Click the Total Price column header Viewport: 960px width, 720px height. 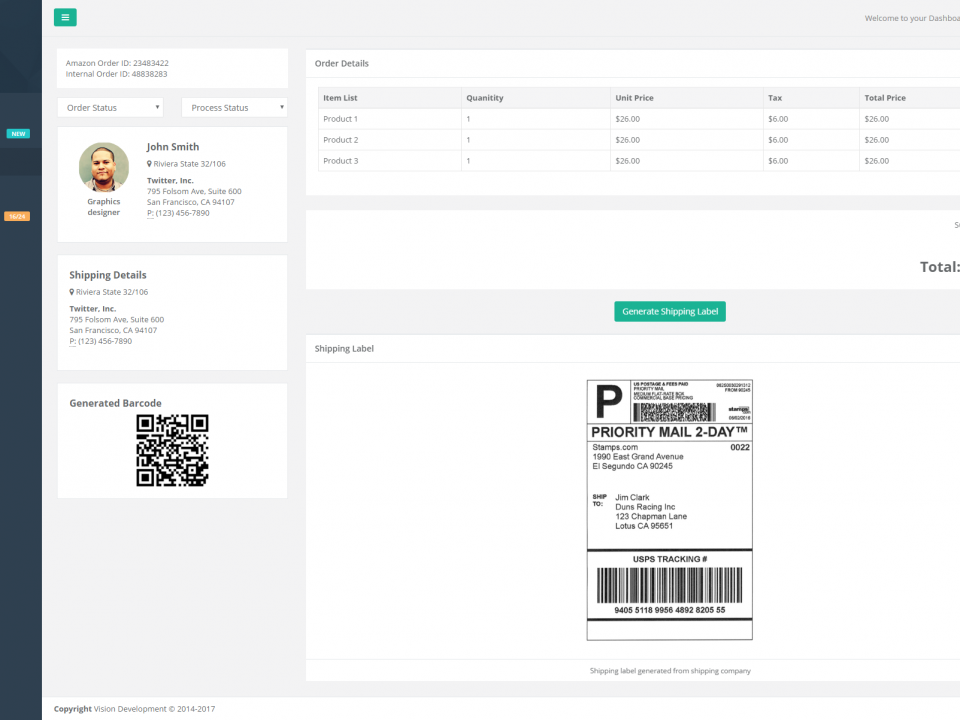[885, 98]
